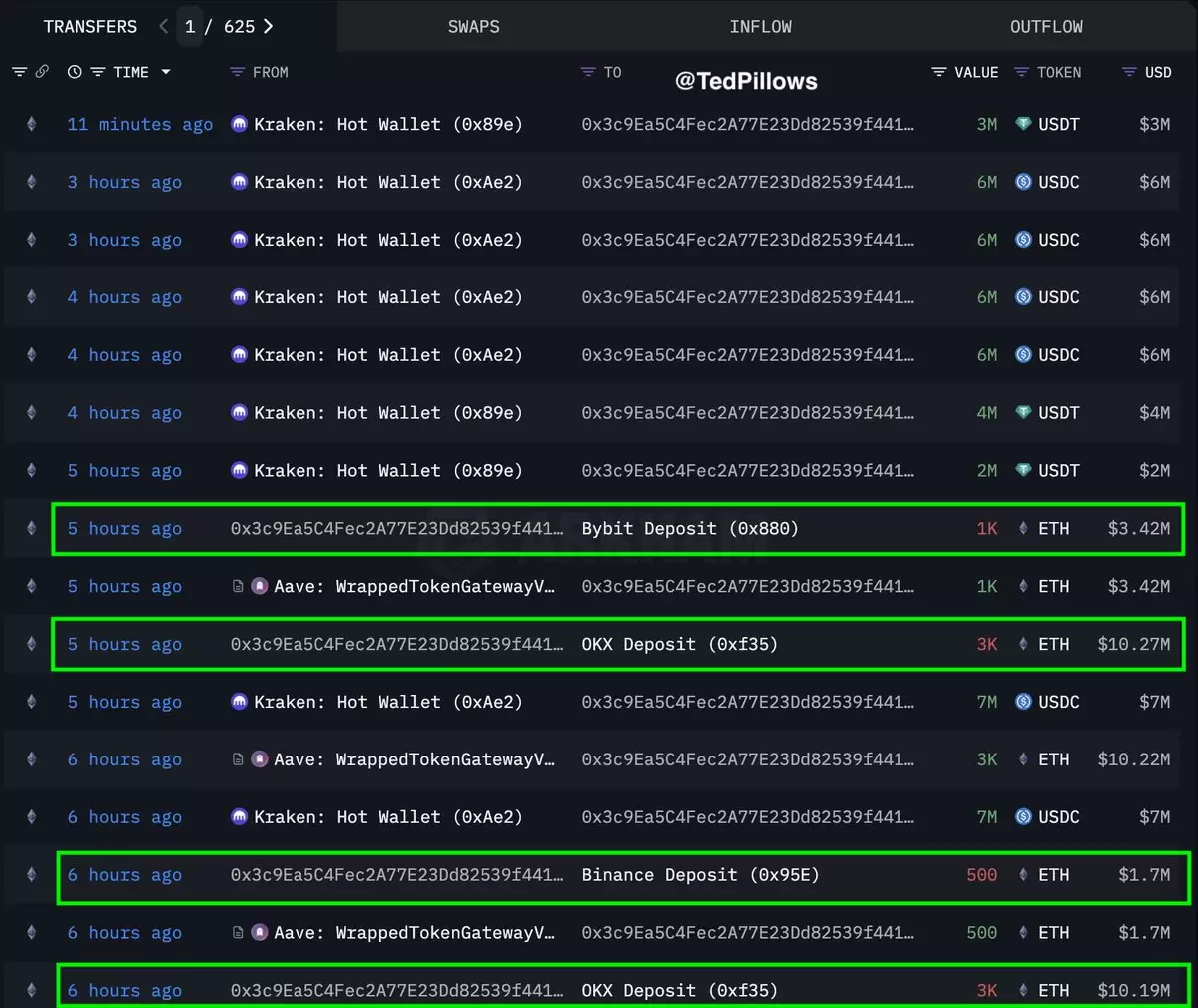
Task: Switch to the INFLOW tab
Action: coord(761,27)
